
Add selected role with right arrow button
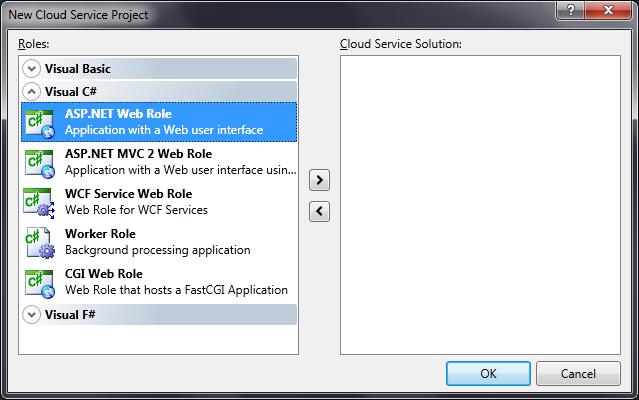click(320, 181)
